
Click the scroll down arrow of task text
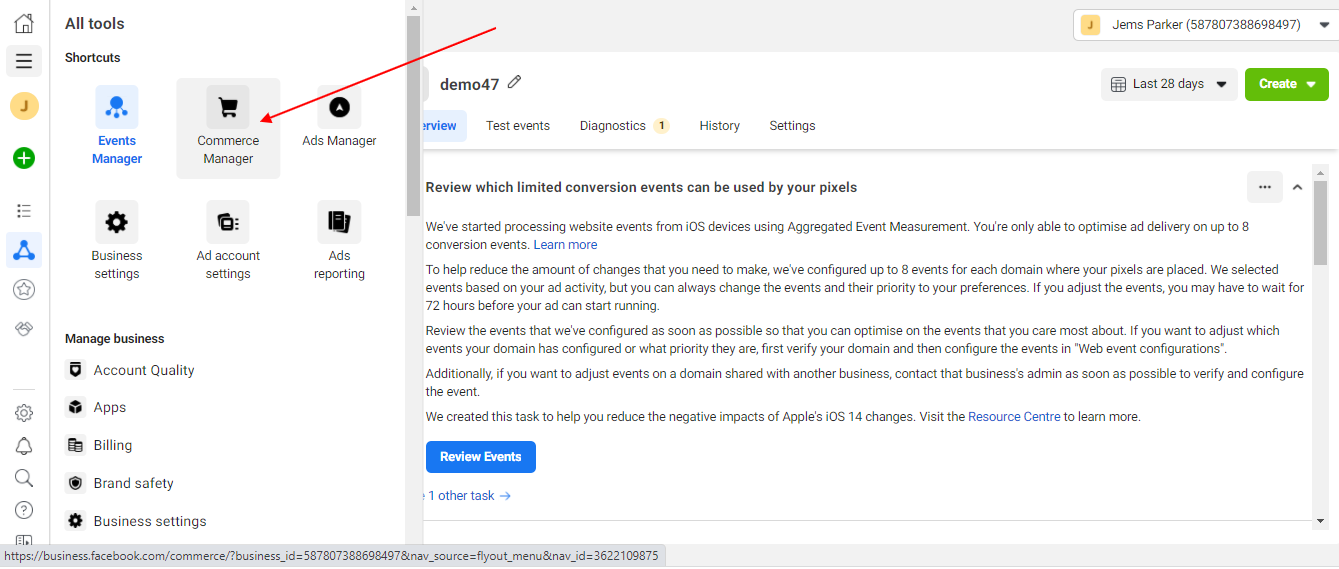click(1320, 520)
